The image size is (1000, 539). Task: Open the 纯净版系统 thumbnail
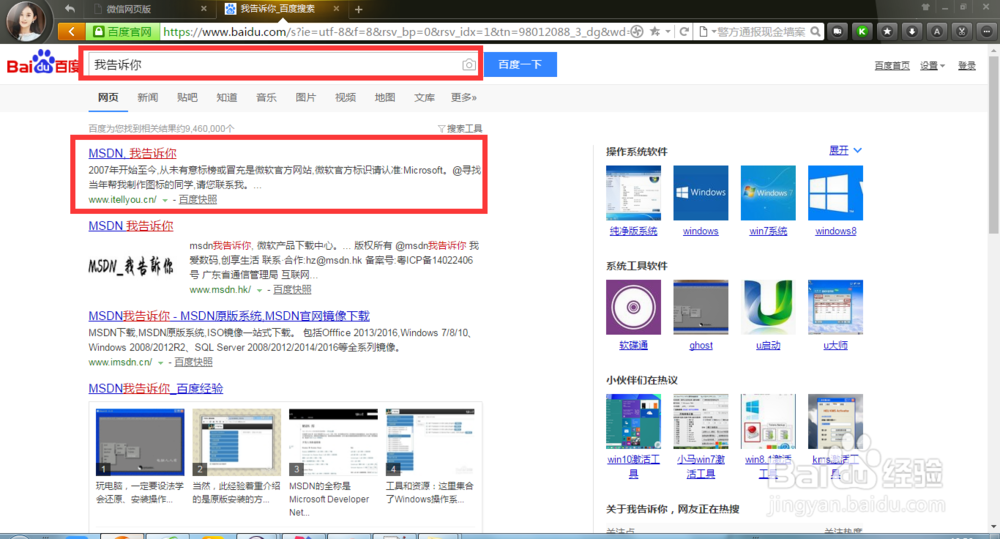pos(633,193)
